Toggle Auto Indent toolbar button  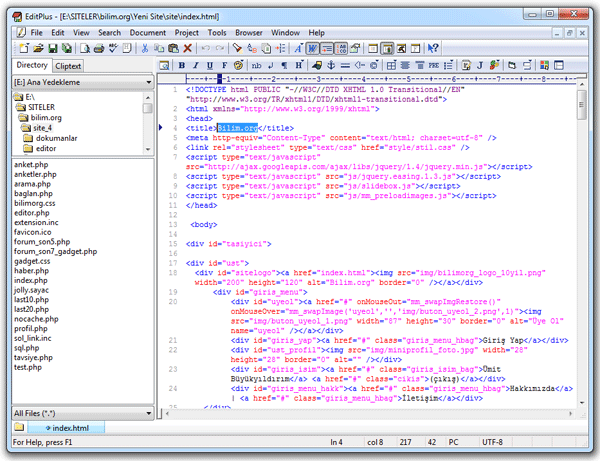coord(327,48)
